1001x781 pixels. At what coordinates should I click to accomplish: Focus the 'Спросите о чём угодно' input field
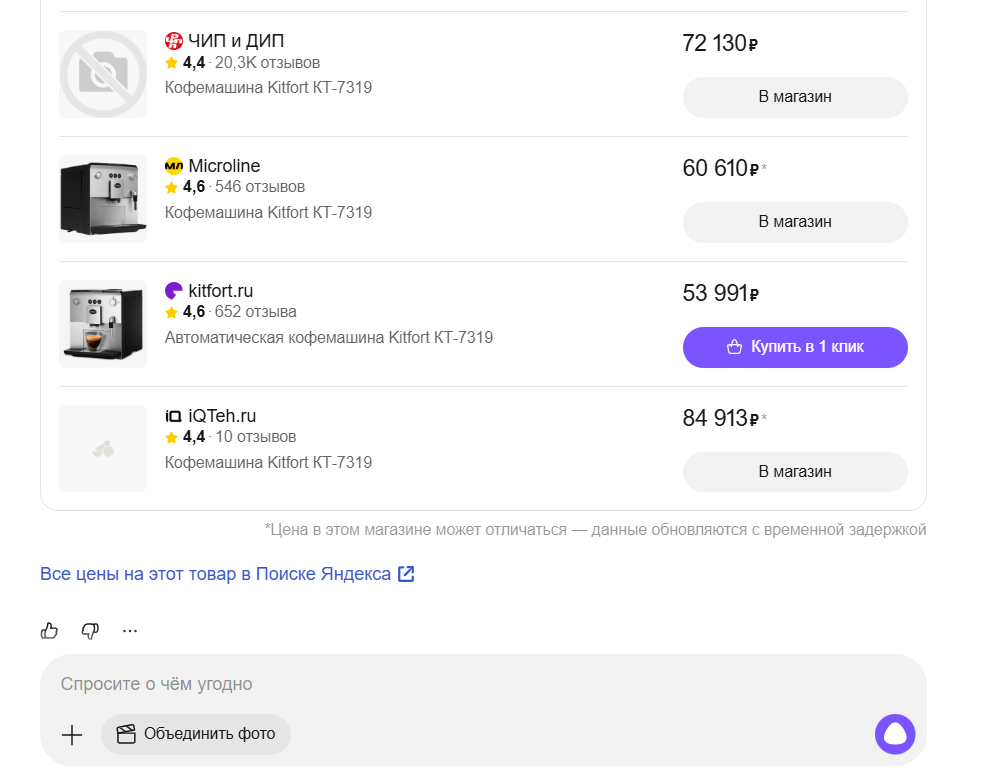point(450,684)
